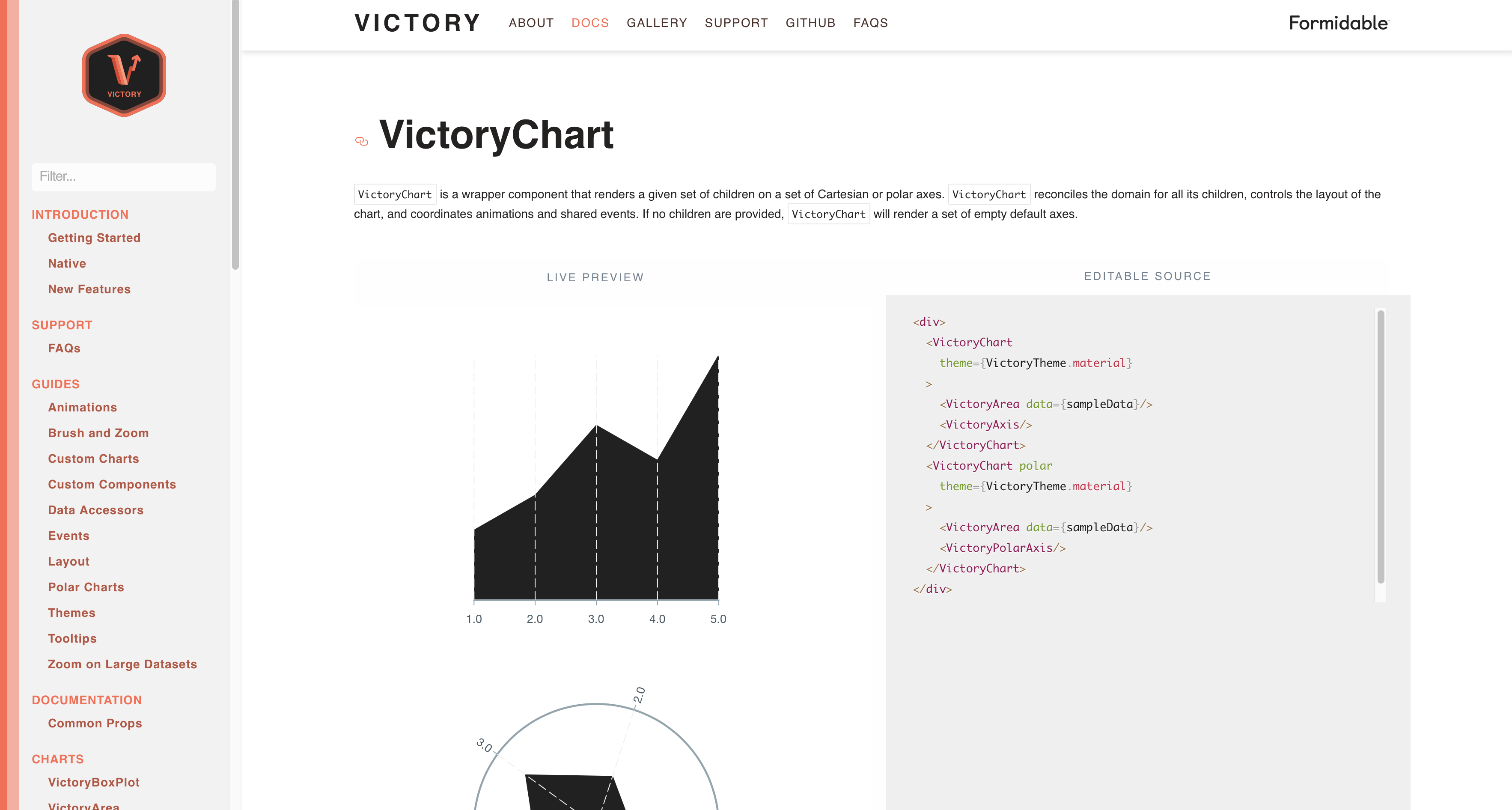This screenshot has width=1512, height=810.
Task: Go to GITHUB from the top navigation
Action: pos(811,23)
